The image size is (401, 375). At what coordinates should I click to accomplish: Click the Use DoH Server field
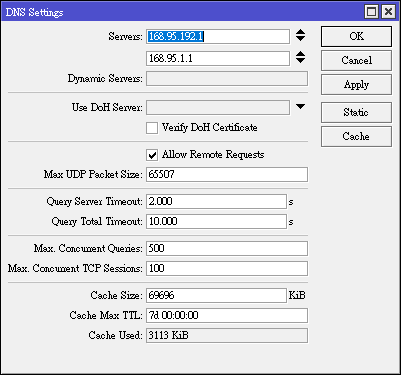tap(218, 108)
